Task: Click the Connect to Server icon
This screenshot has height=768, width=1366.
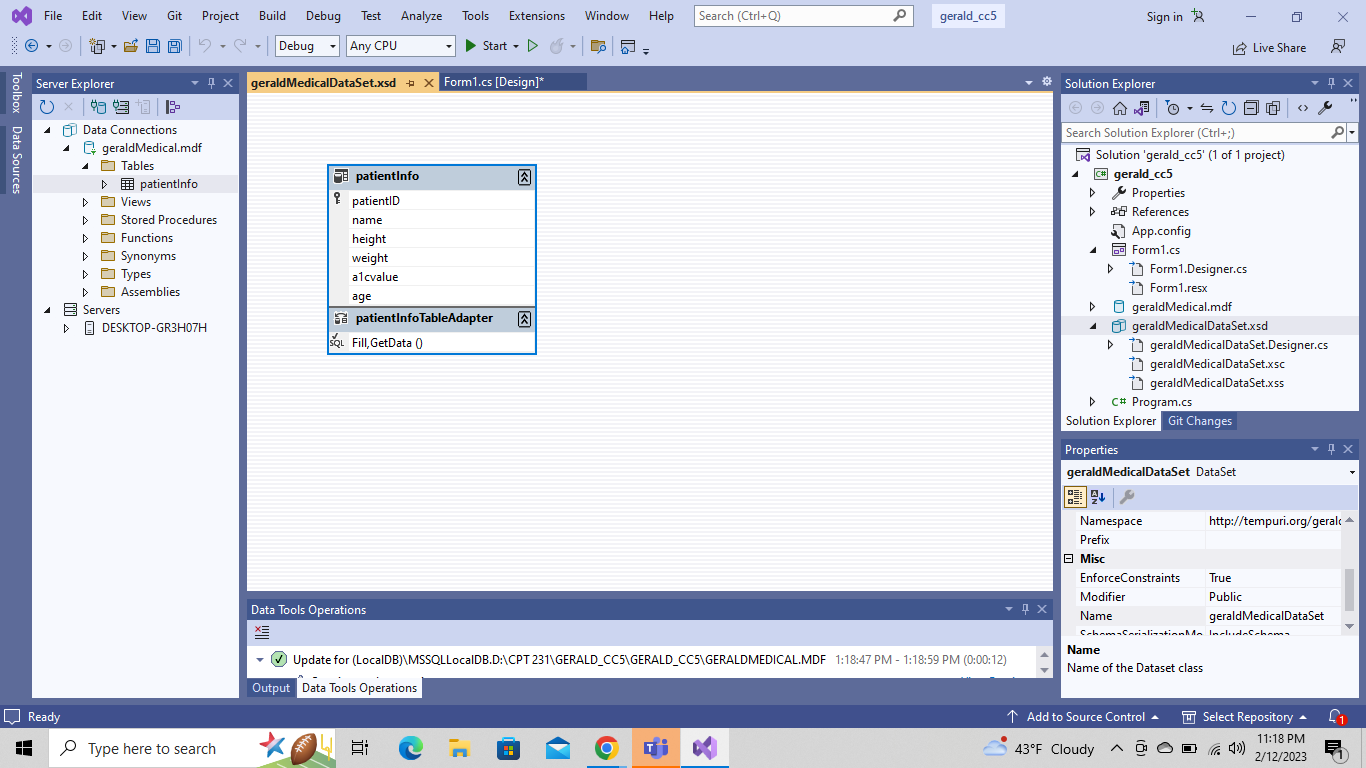Action: pos(121,107)
